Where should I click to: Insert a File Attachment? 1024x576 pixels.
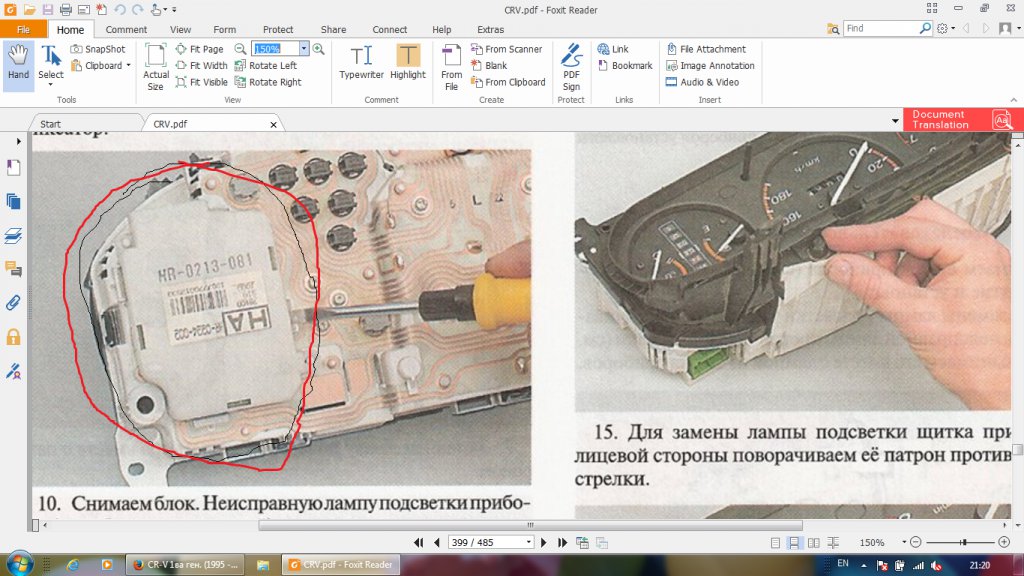point(706,49)
